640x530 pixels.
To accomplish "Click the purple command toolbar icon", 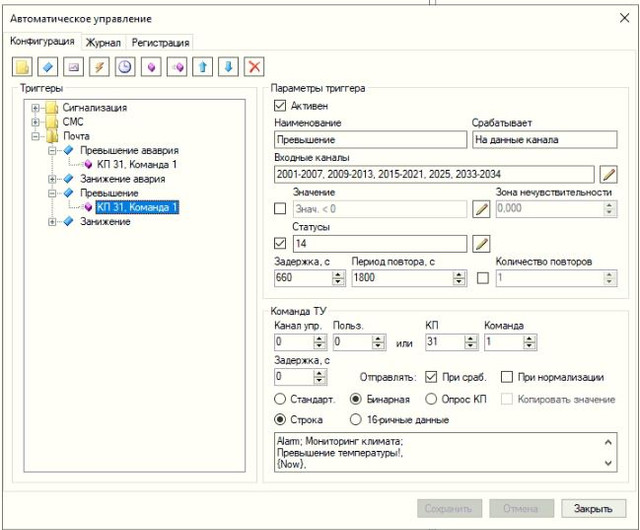I will tap(151, 67).
